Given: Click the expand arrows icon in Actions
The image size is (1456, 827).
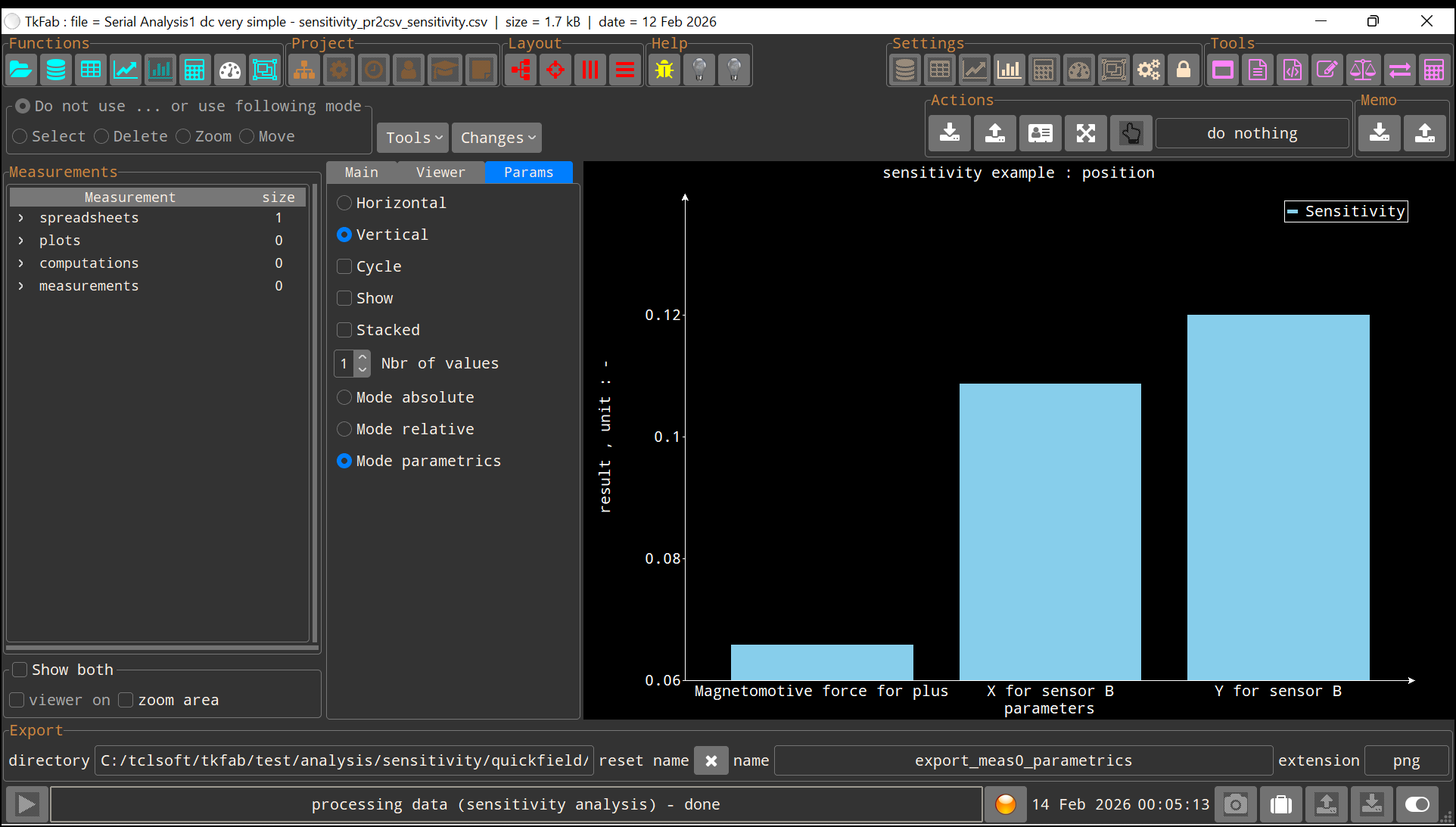Looking at the screenshot, I should pos(1085,133).
